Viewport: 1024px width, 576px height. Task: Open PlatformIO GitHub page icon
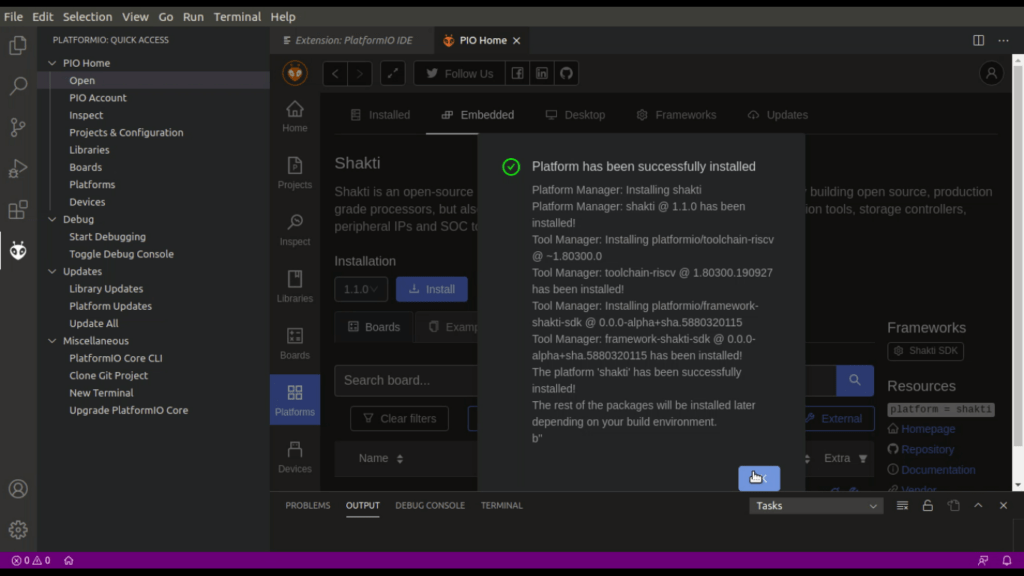pos(566,73)
